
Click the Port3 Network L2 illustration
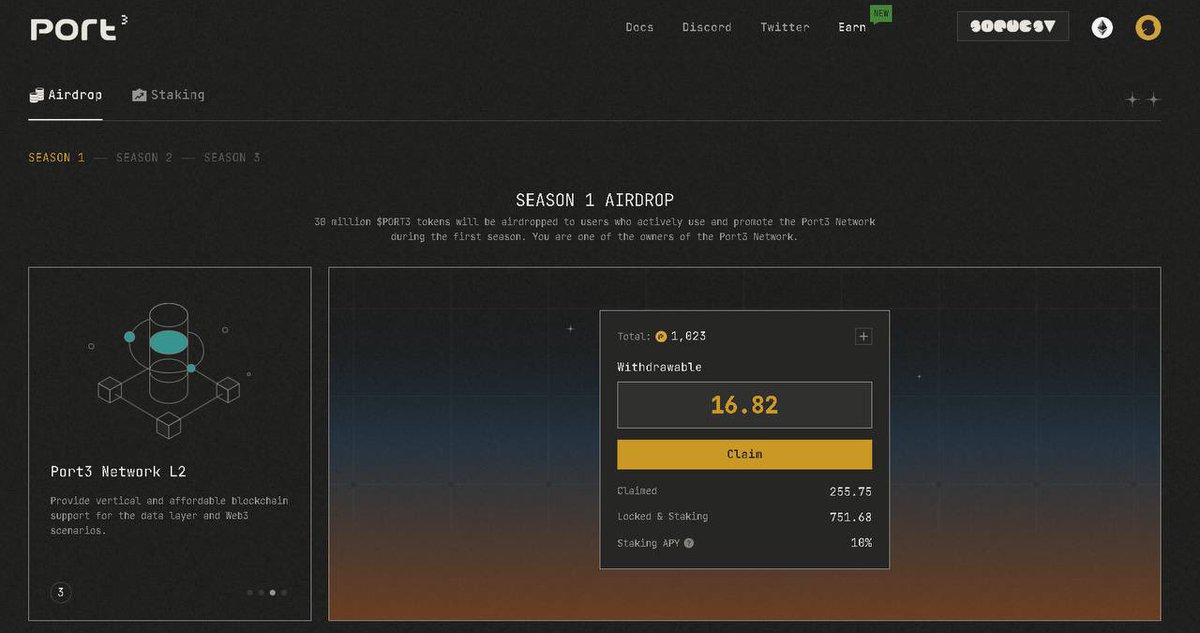click(169, 369)
